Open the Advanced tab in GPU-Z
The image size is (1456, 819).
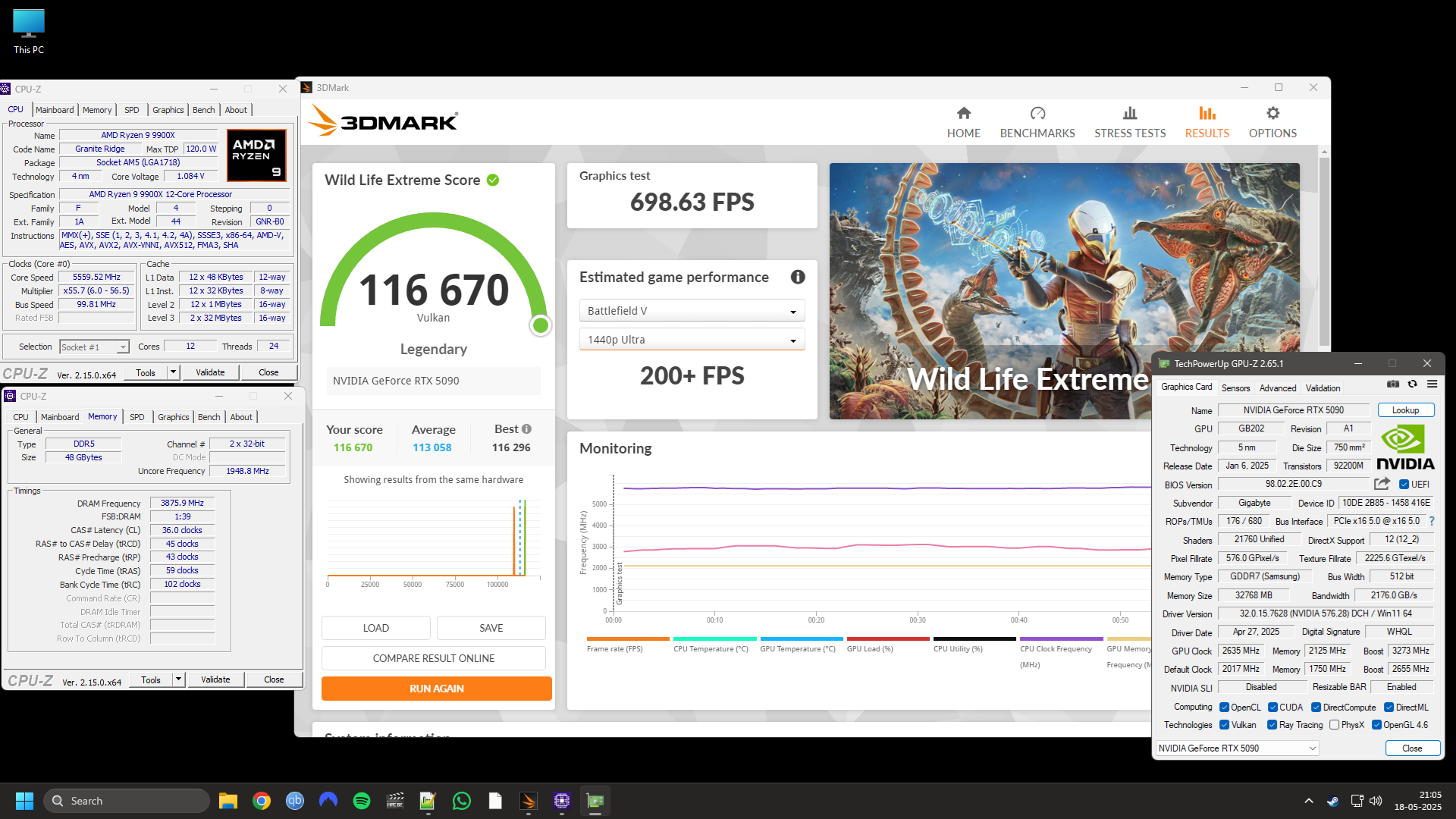[x=1277, y=388]
